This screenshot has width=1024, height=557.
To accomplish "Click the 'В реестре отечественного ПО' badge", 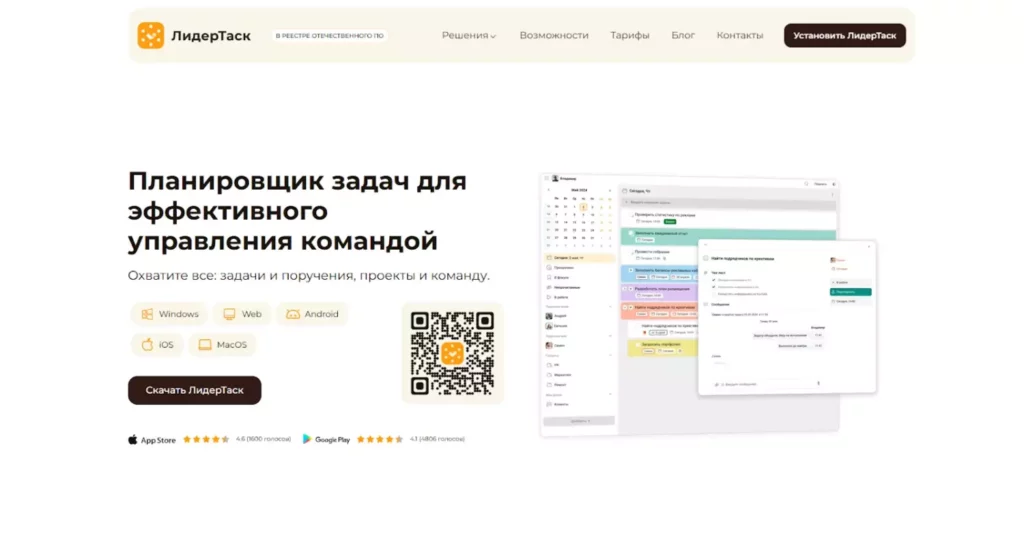I will [329, 36].
